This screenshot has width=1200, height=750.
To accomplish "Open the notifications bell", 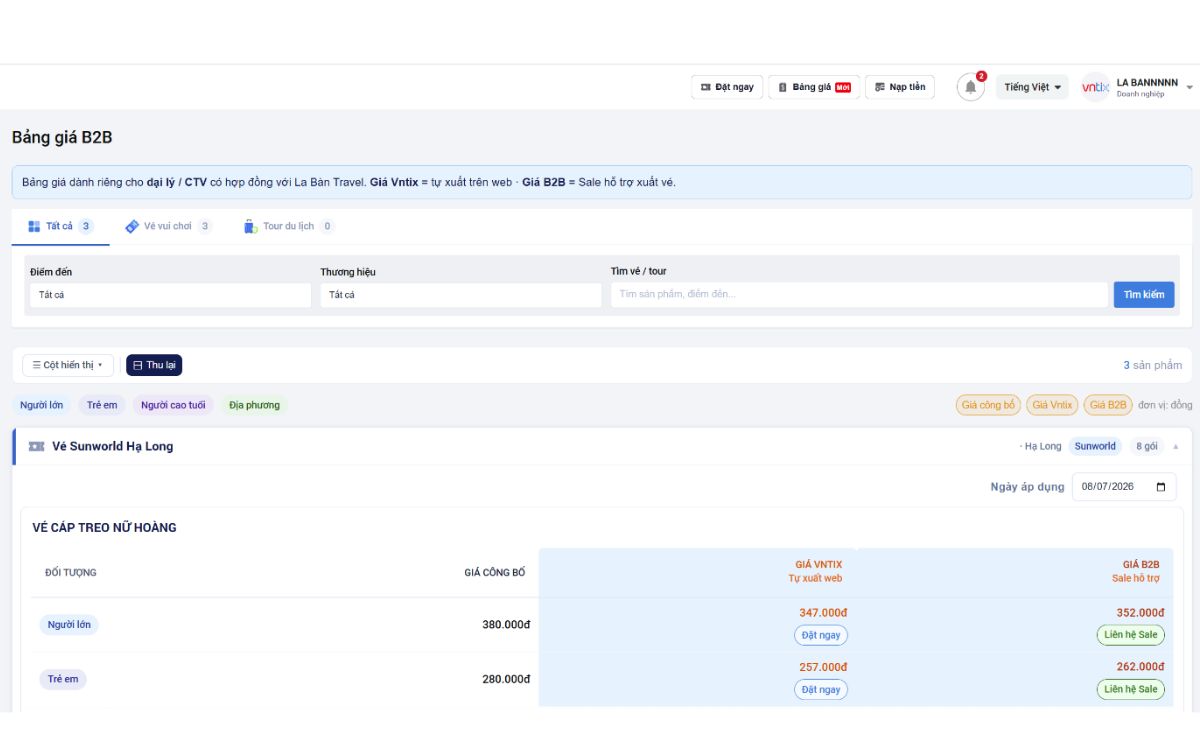I will [x=970, y=87].
